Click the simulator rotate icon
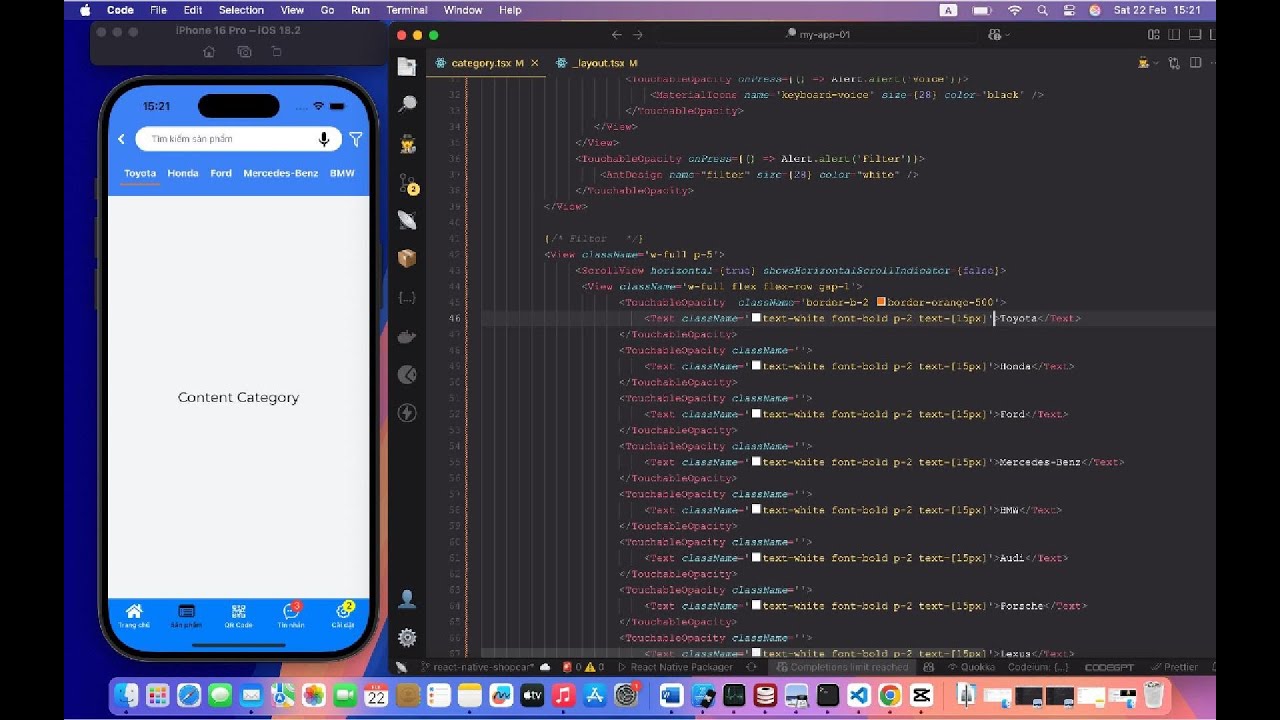 click(277, 51)
